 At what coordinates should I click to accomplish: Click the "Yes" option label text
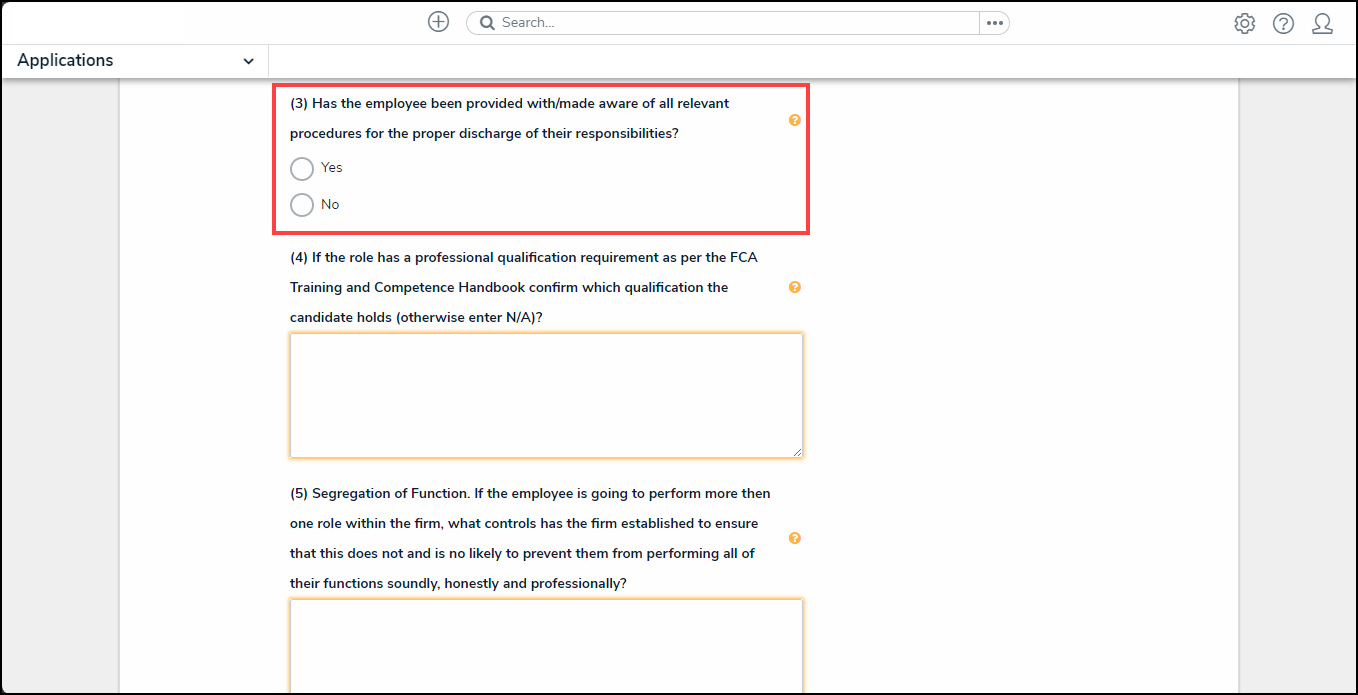[332, 168]
